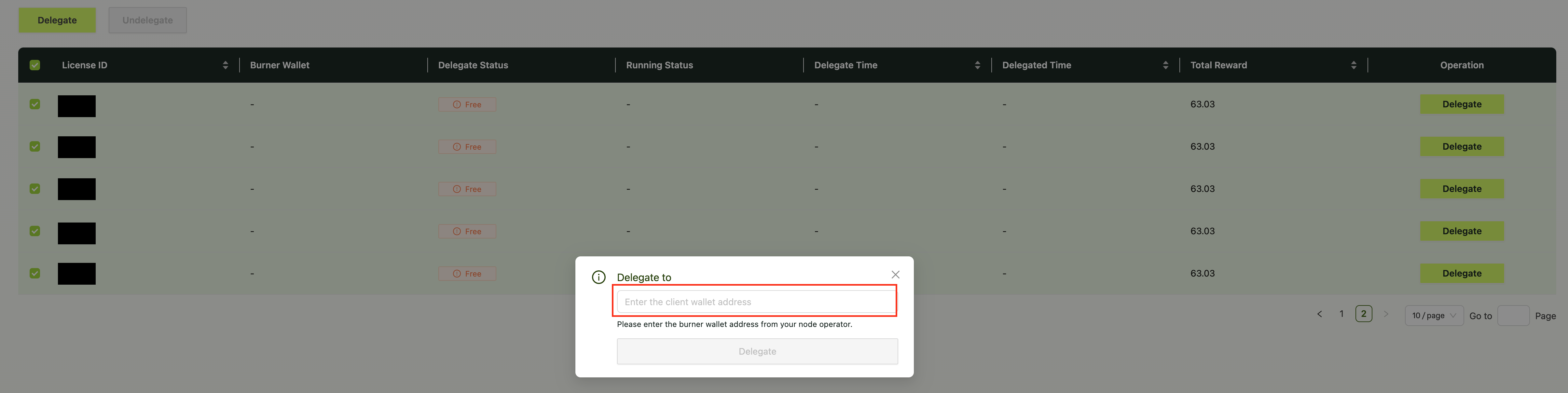Click the info icon beside Delegate to
This screenshot has width=1568, height=393.
pos(598,278)
